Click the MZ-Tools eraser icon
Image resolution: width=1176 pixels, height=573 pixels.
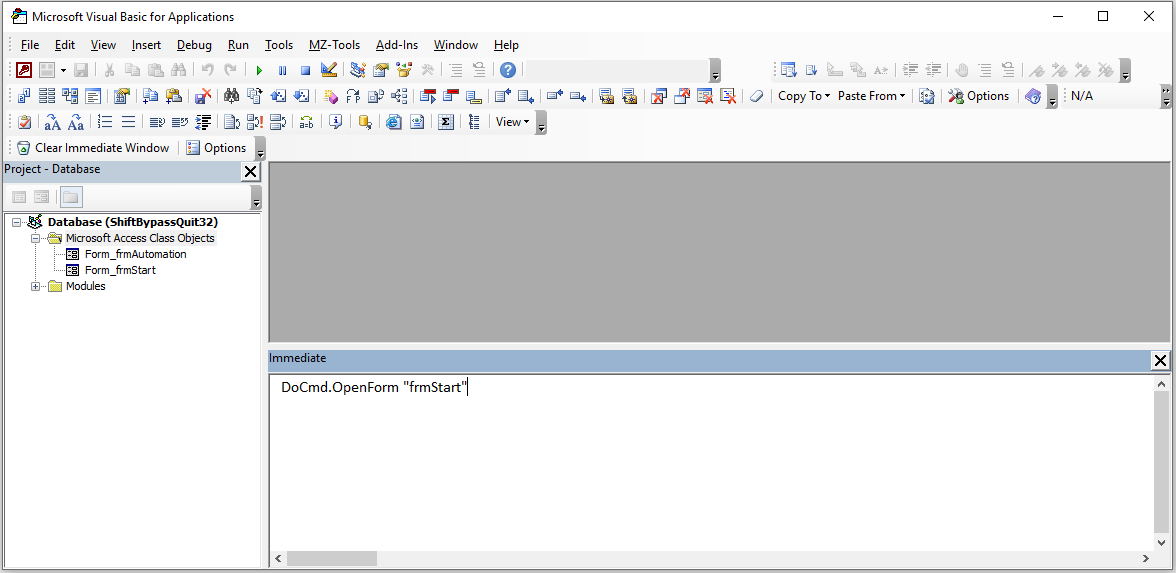coord(756,96)
